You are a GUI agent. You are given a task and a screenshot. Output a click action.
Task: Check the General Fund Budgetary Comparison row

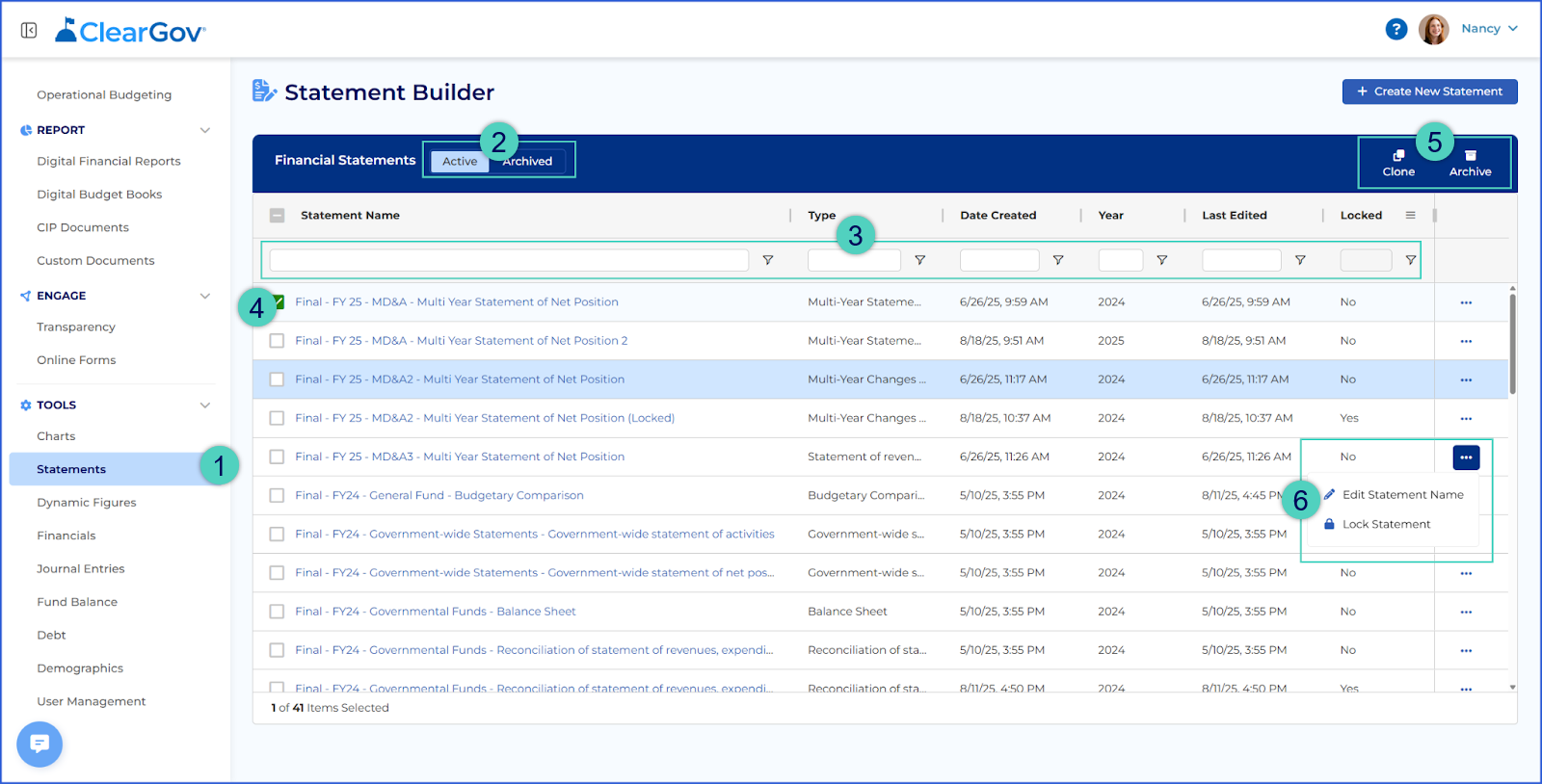(x=277, y=495)
